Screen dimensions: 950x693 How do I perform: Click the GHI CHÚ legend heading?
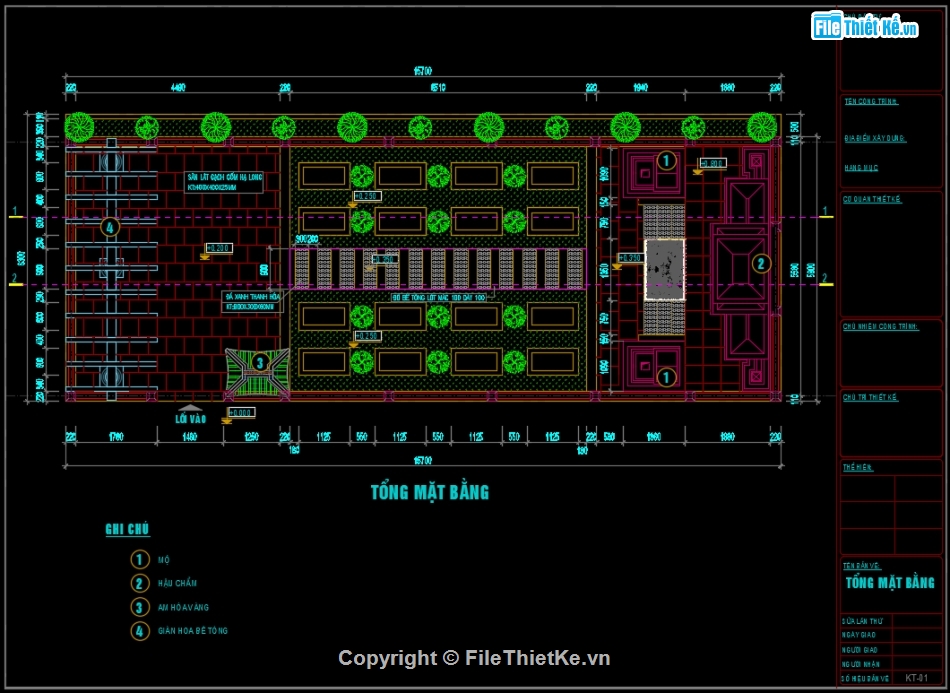127,530
